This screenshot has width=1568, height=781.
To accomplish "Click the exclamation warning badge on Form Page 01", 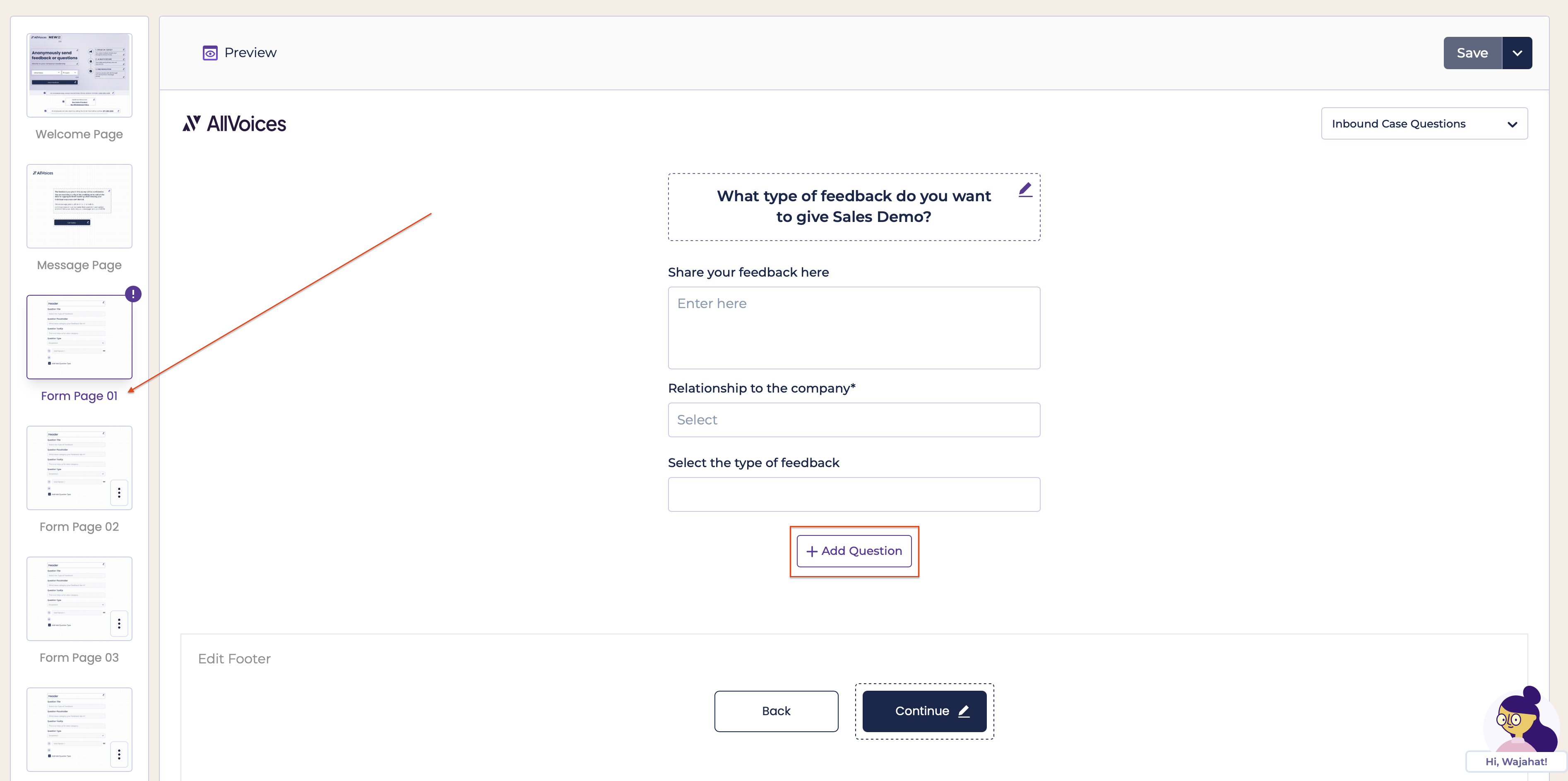I will coord(133,294).
